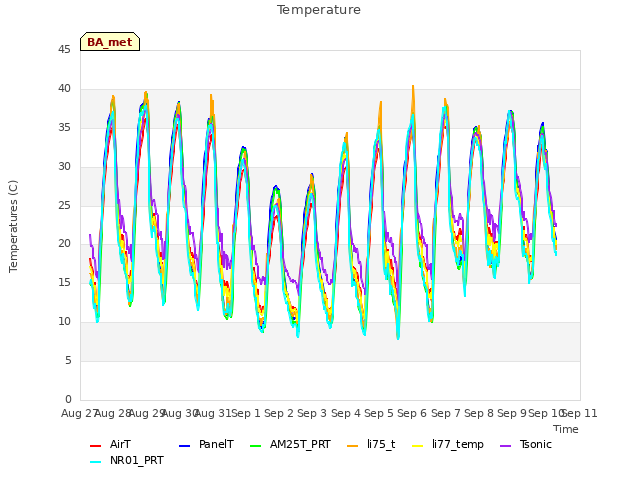The image size is (640, 480).
Task: Click the 15 y-axis tick label
Action: 64,282
